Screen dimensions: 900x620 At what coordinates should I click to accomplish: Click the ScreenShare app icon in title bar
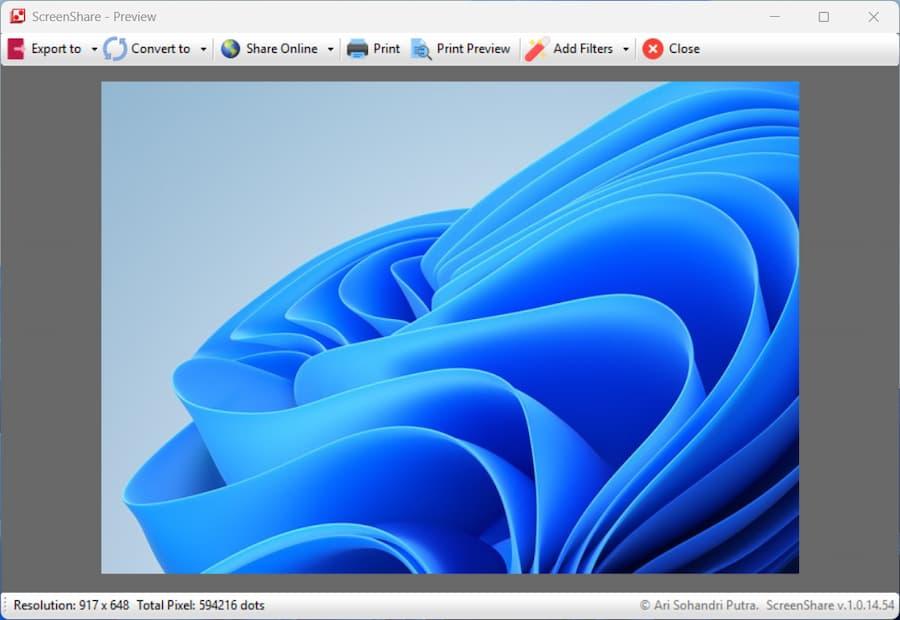(x=17, y=17)
